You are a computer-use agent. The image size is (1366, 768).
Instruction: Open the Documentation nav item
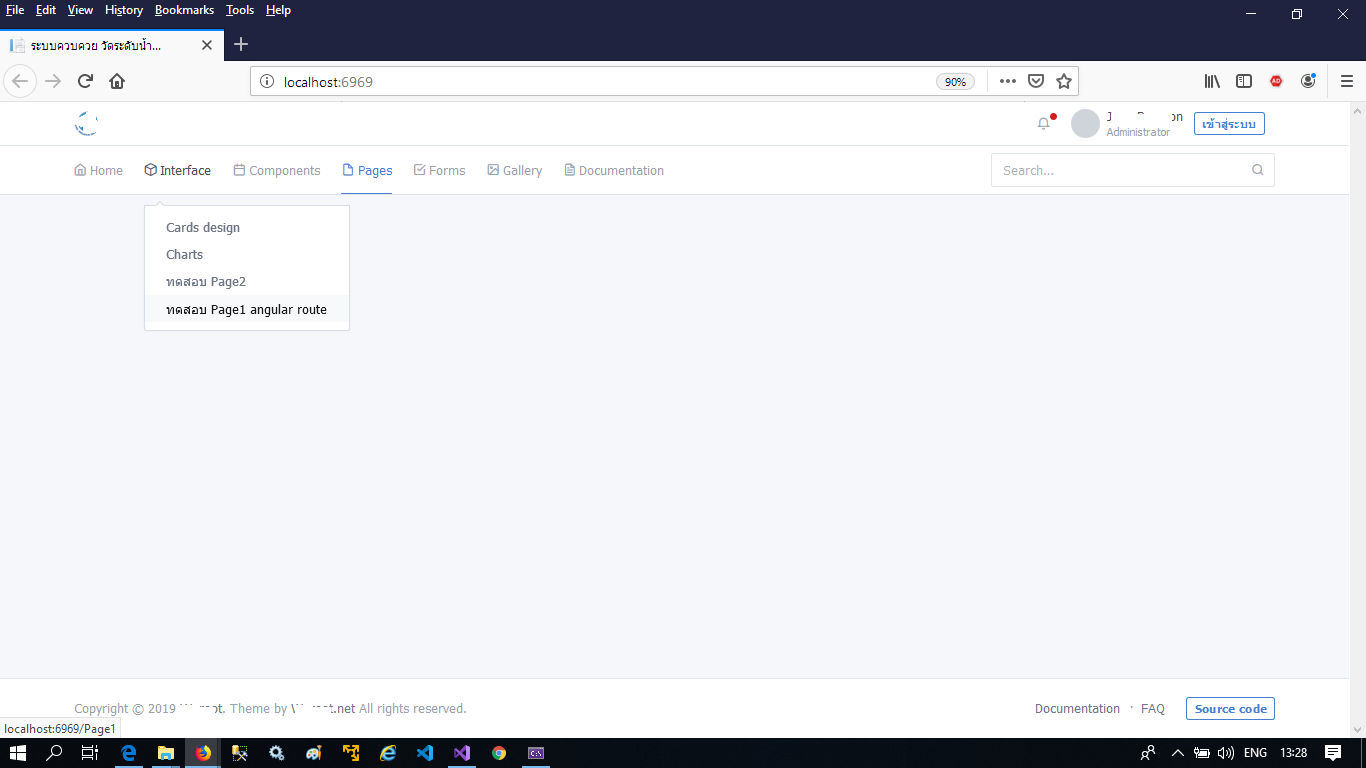pos(613,170)
